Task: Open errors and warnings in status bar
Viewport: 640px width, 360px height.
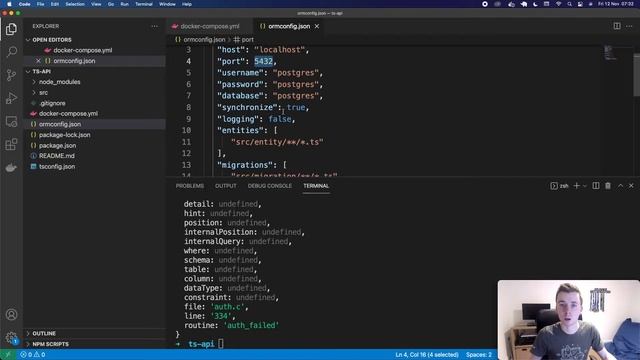Action: [x=33, y=355]
